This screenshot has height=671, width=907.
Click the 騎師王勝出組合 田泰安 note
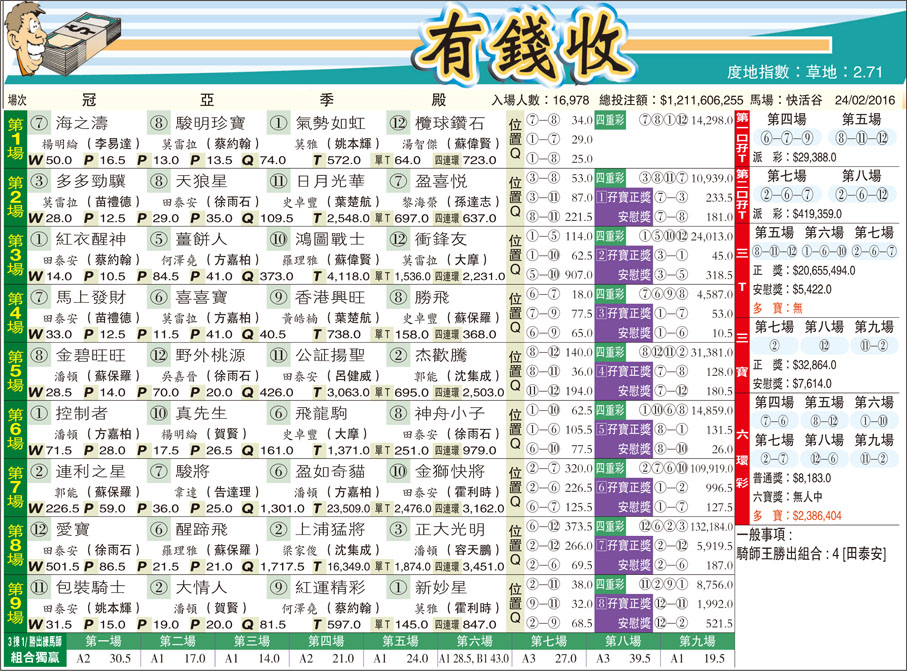[811, 554]
